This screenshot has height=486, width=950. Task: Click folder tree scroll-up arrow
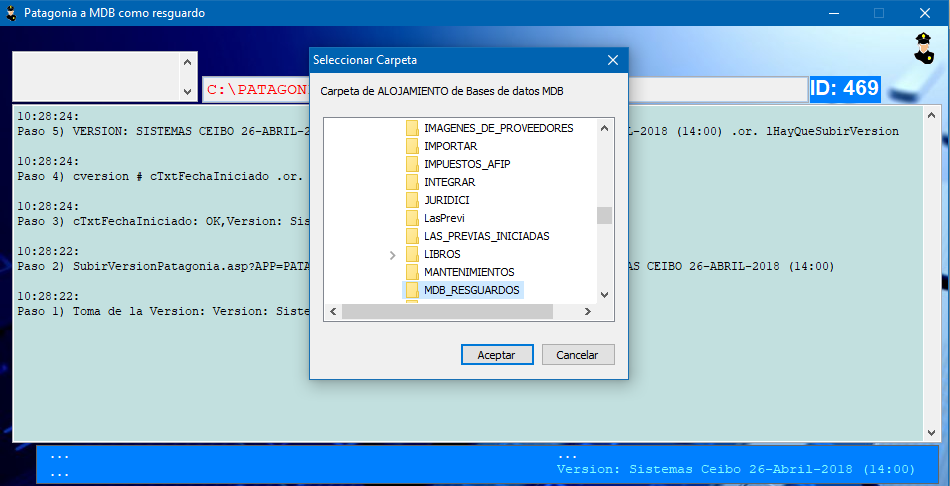pos(604,128)
